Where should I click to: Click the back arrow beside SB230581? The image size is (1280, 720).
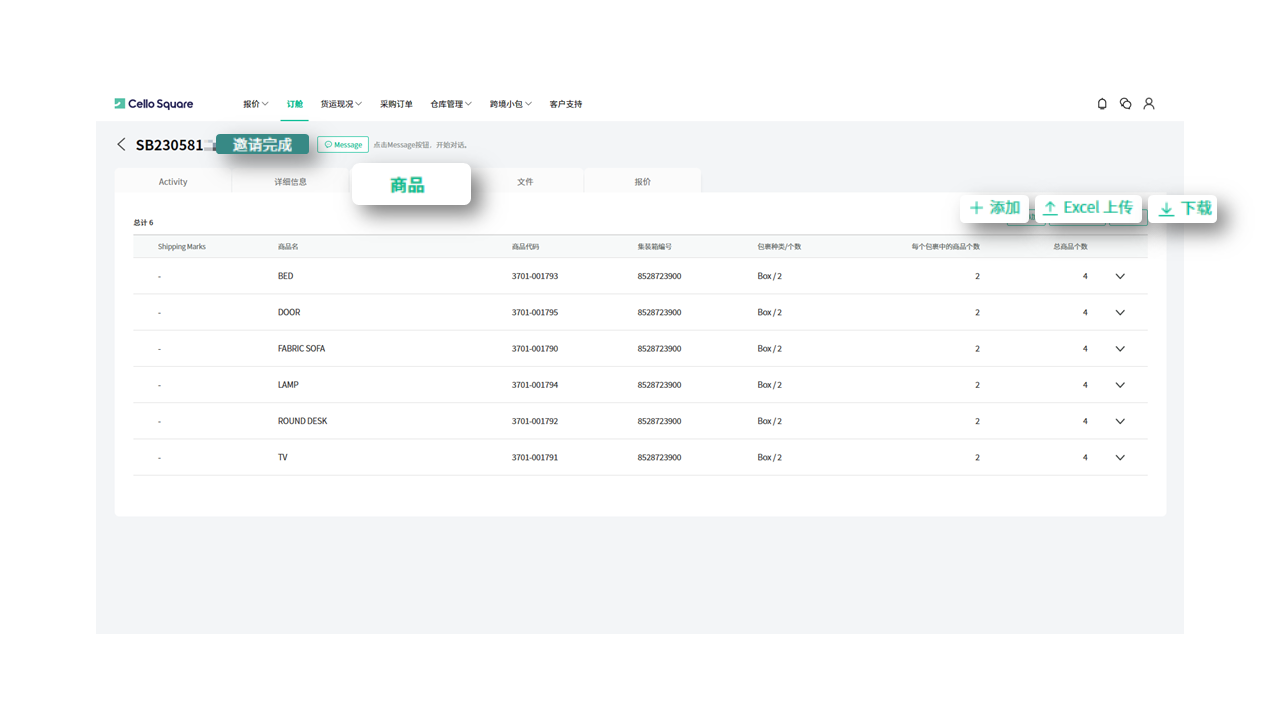[121, 145]
